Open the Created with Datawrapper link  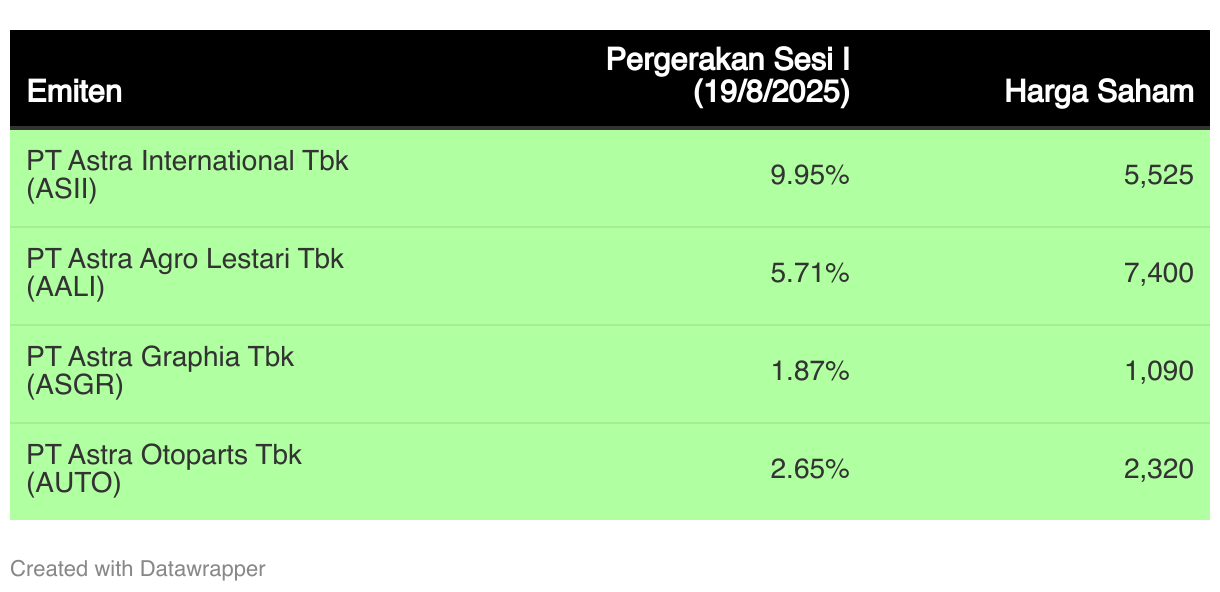tap(137, 569)
